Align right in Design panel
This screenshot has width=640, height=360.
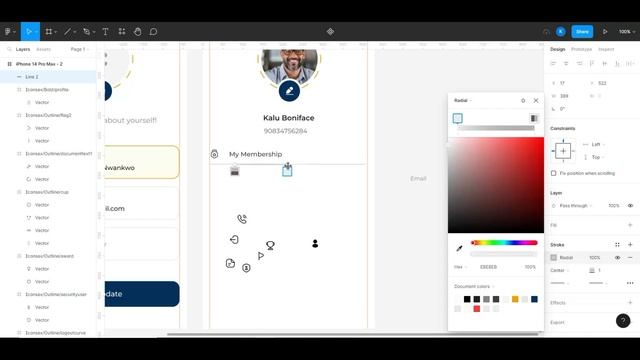579,64
